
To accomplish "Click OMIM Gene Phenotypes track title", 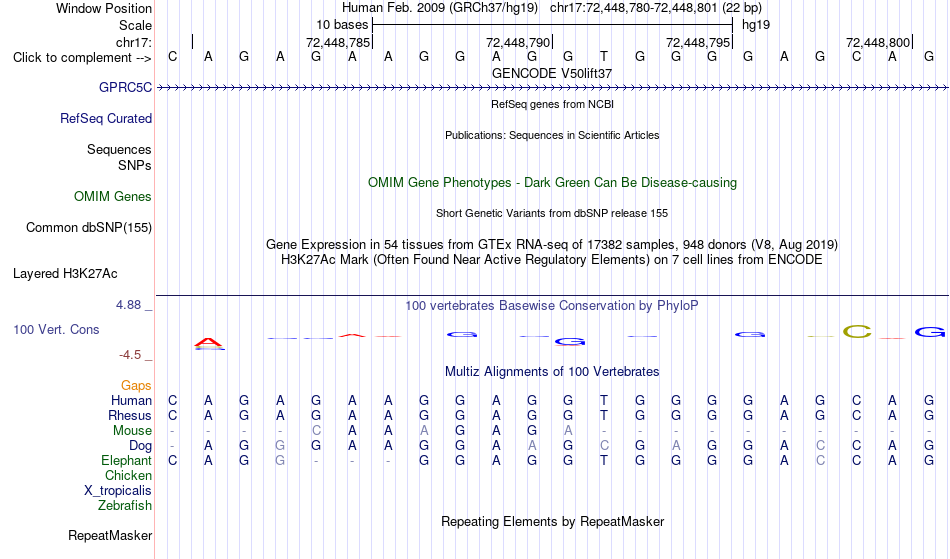I will point(553,182).
